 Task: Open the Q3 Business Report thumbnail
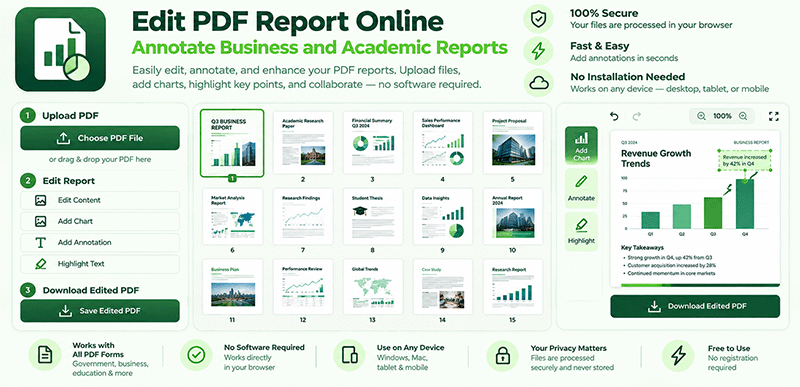point(232,143)
